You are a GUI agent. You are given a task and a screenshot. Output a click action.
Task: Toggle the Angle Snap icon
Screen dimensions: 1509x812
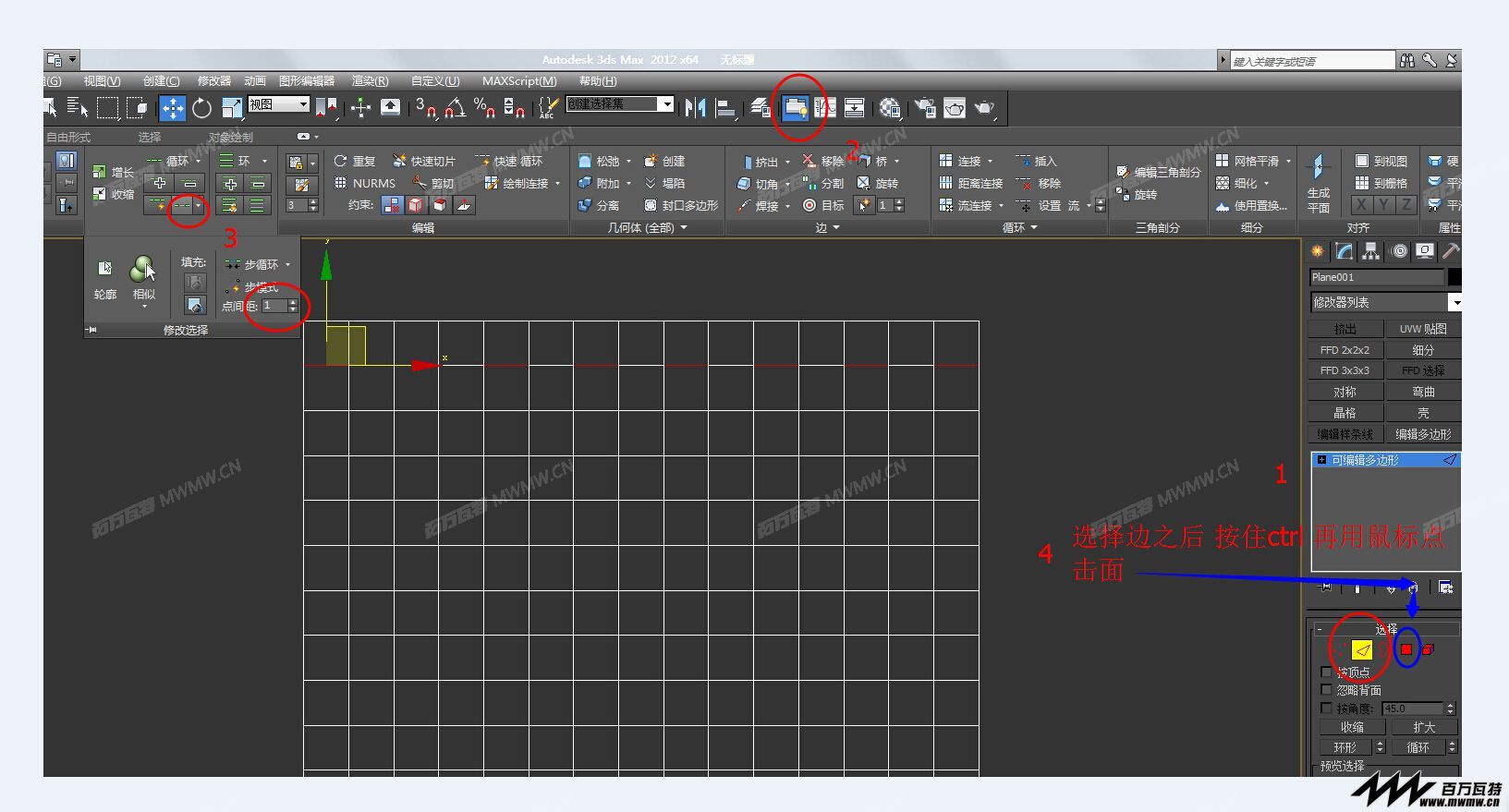pyautogui.click(x=455, y=108)
